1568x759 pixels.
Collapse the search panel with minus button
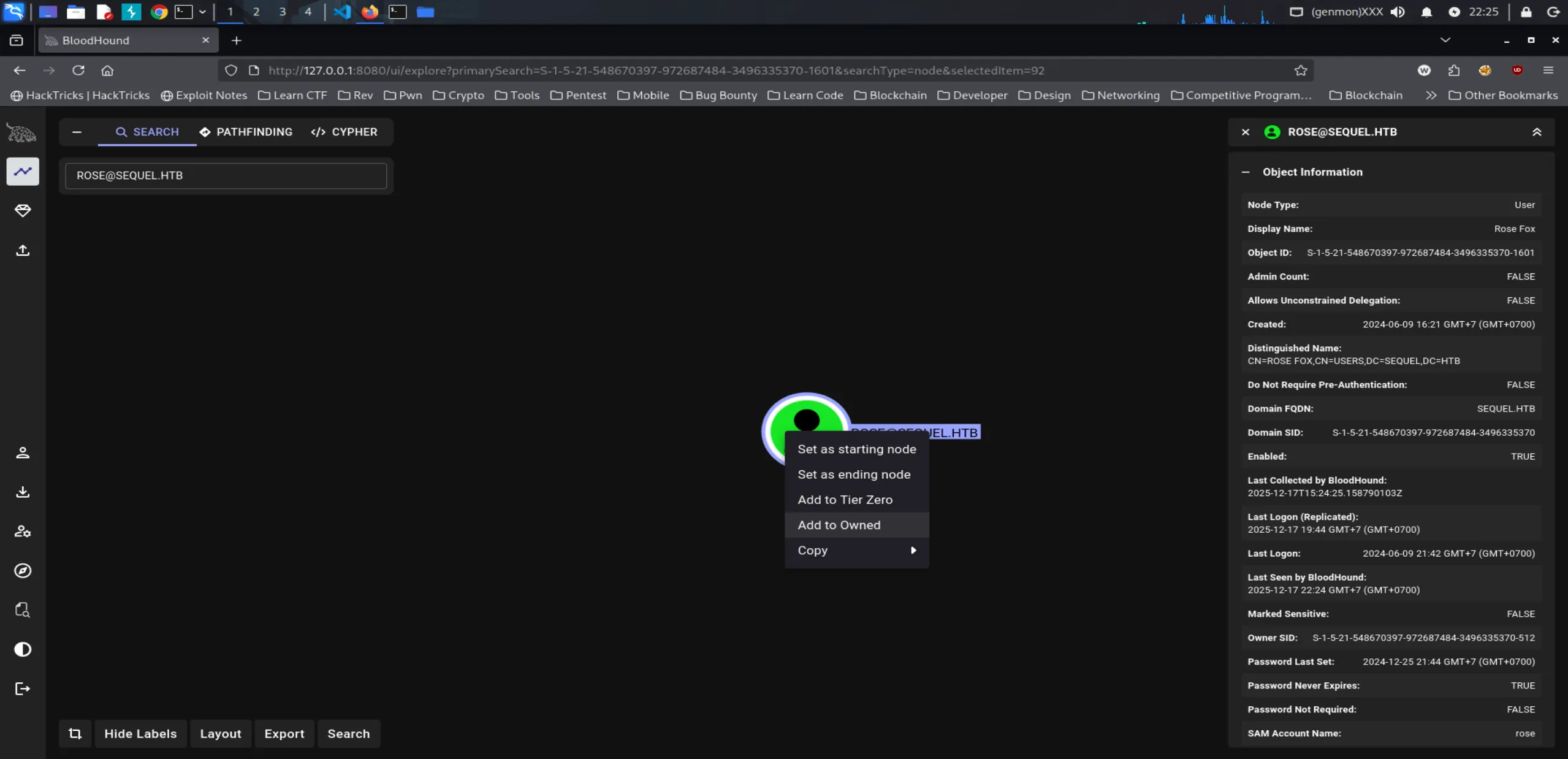click(77, 132)
